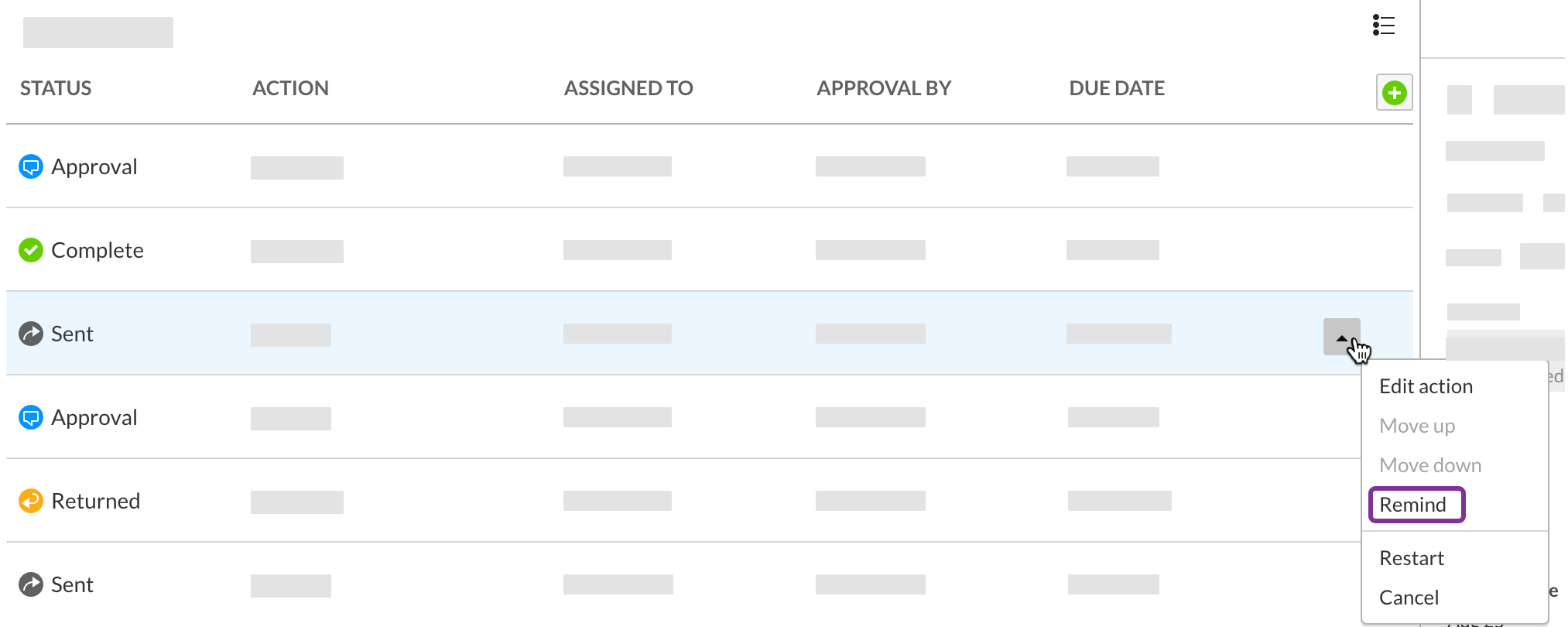
Task: Click the fourth row Approval status icon
Action: pos(31,417)
